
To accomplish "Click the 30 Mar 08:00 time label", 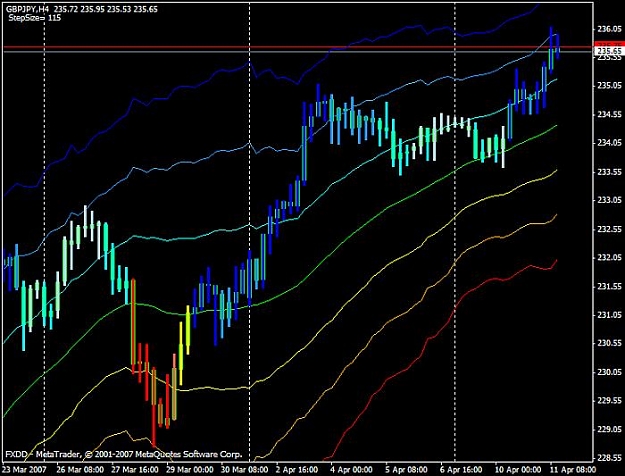I will coord(245,470).
